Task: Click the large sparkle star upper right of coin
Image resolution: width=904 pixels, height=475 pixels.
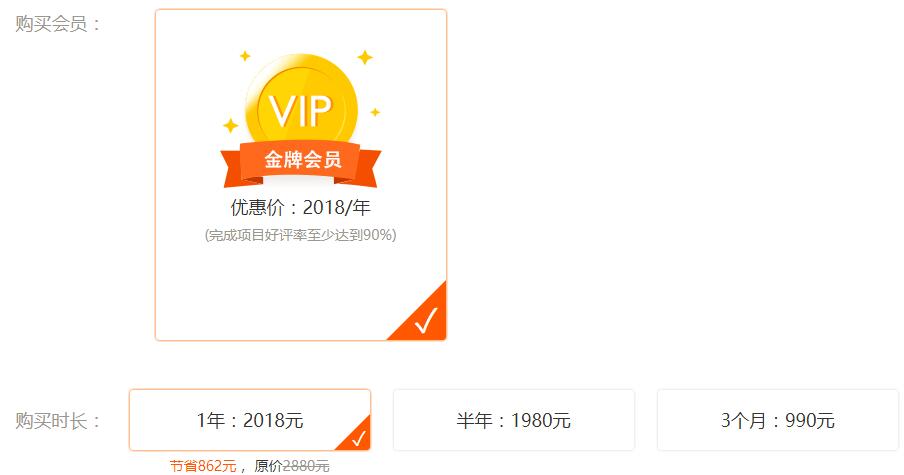Action: point(365,57)
